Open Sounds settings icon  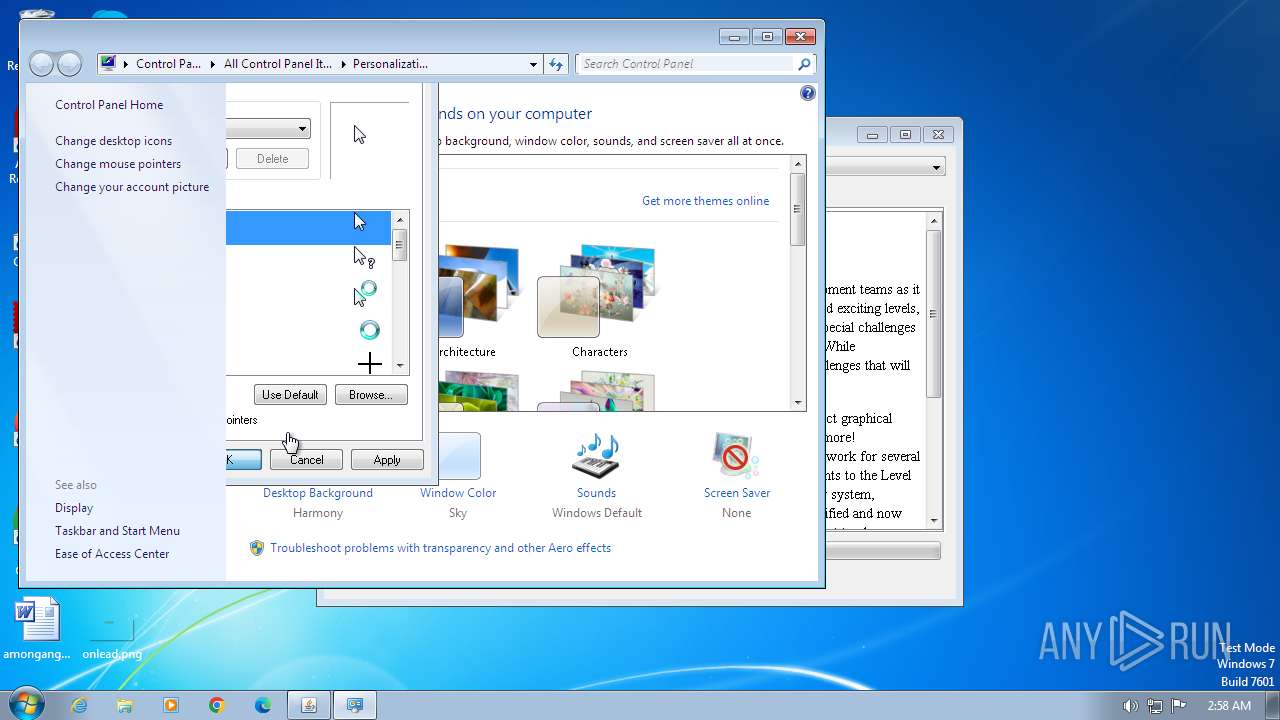click(x=596, y=456)
